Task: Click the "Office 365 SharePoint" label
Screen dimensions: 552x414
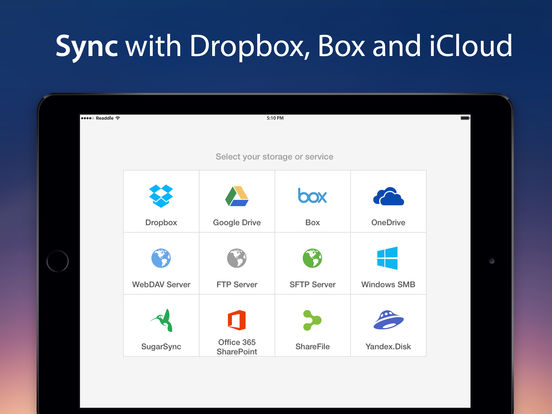Action: [237, 347]
